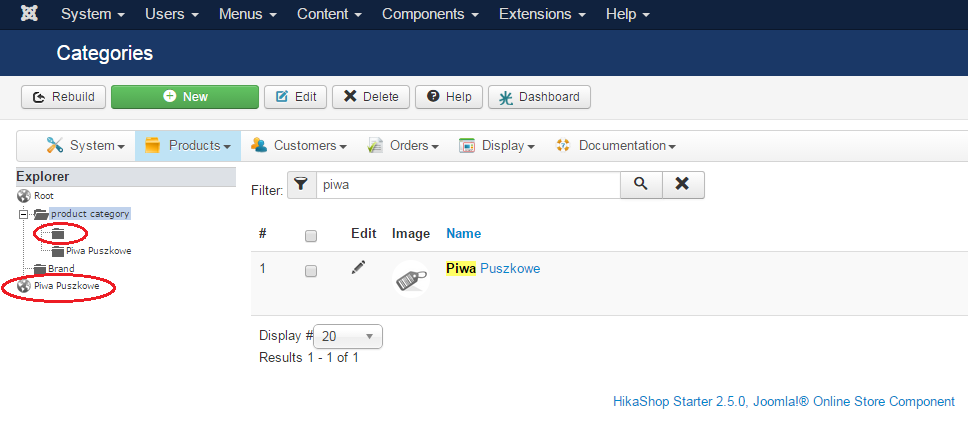This screenshot has height=422, width=968.
Task: Clear the filter with X button
Action: coord(682,185)
